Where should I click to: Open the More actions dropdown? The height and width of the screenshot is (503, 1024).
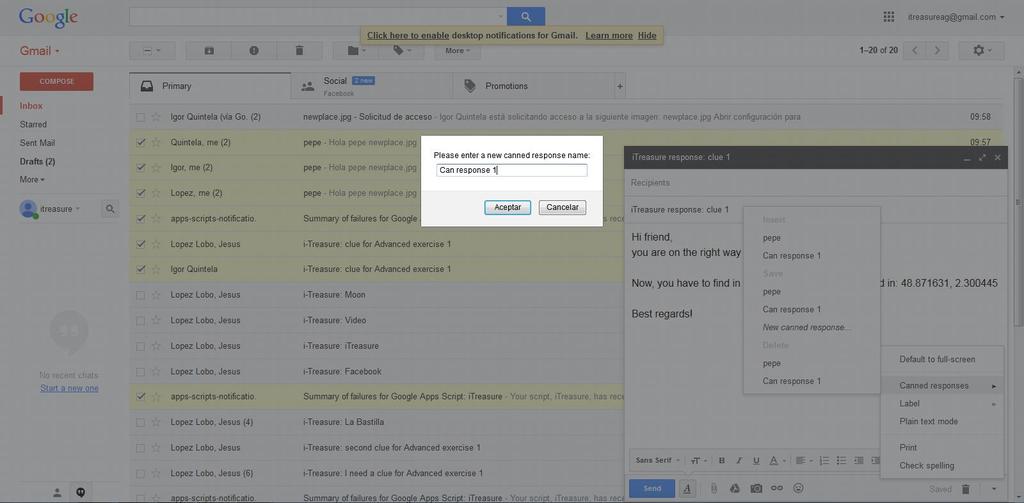[x=458, y=50]
